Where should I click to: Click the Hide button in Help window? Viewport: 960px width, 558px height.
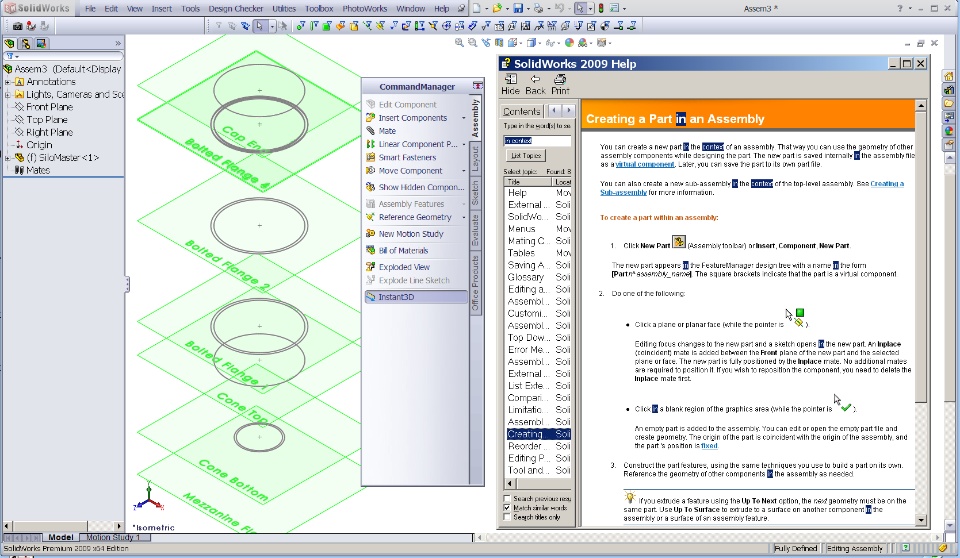[510, 85]
